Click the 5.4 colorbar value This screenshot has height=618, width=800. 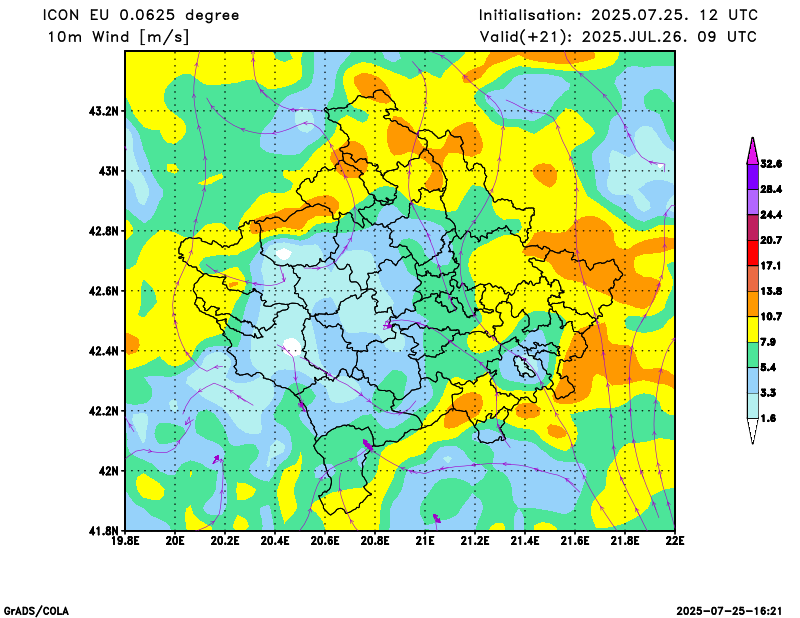pos(768,367)
